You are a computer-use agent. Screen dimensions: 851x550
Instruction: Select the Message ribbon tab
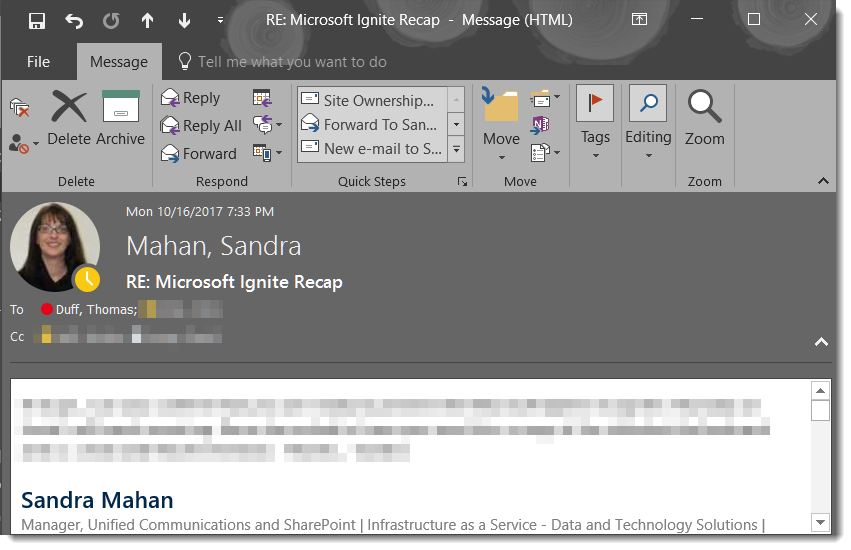click(118, 62)
